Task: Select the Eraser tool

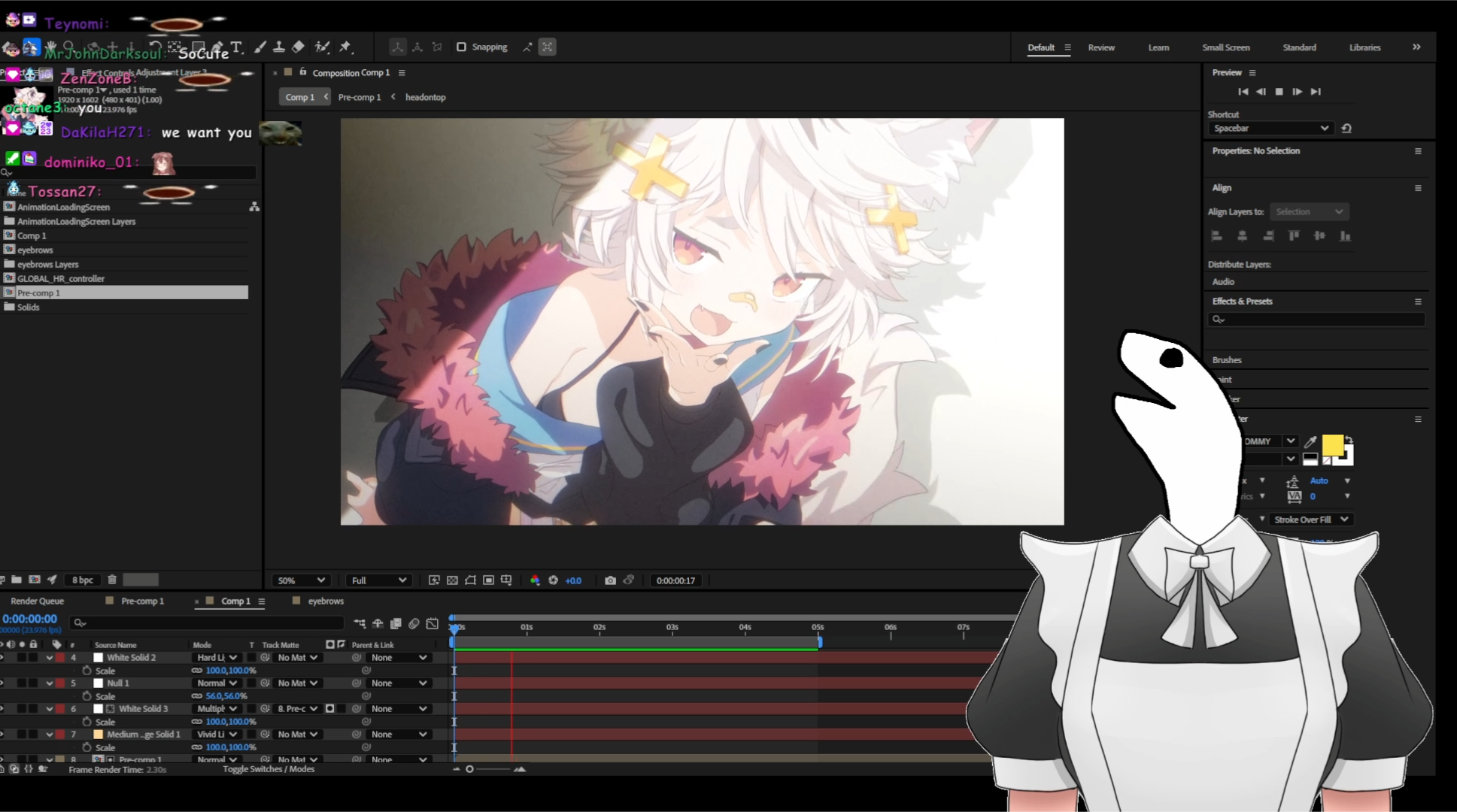Action: (x=299, y=47)
